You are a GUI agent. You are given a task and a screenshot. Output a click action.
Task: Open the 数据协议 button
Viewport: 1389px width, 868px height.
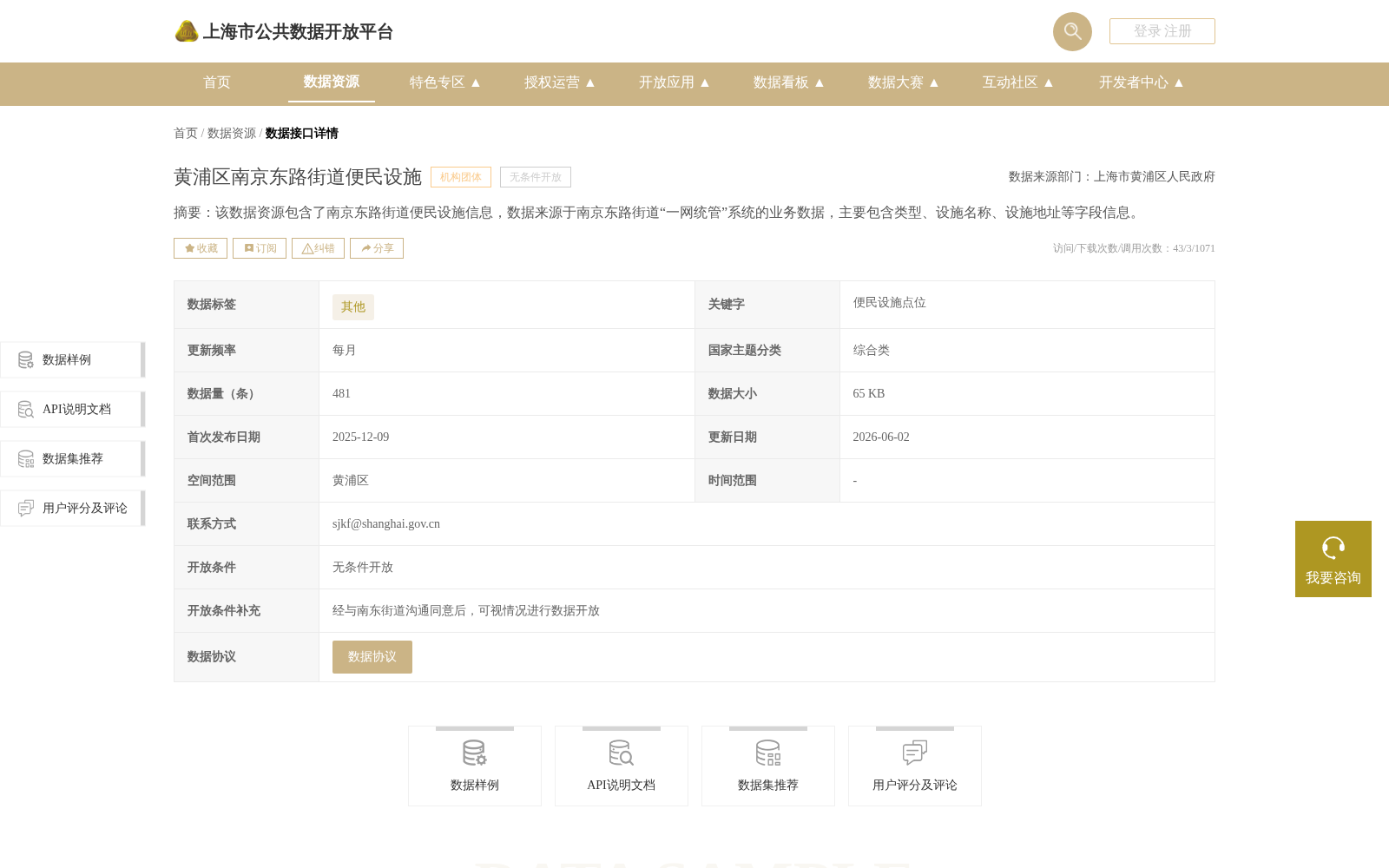[x=372, y=657]
